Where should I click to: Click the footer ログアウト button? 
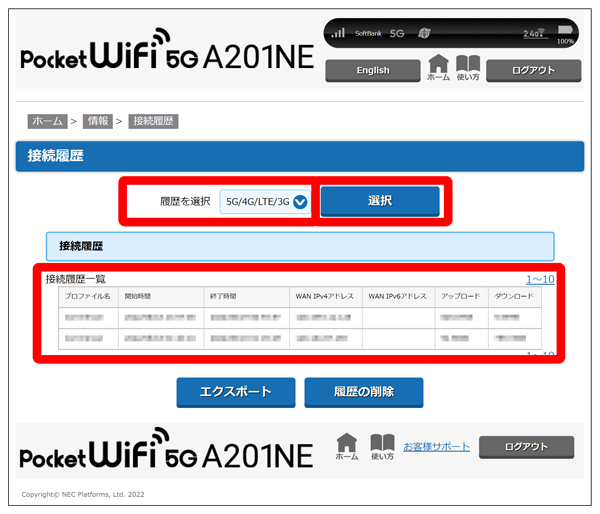tap(526, 446)
